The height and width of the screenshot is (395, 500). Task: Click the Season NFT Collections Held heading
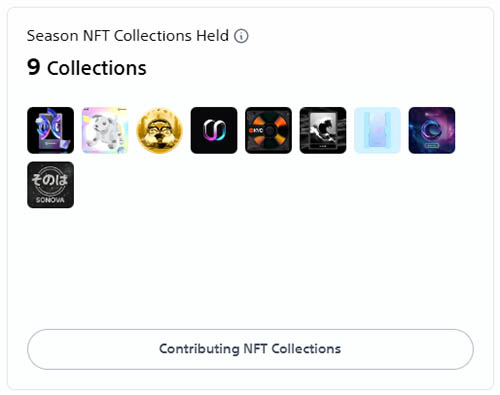128,36
